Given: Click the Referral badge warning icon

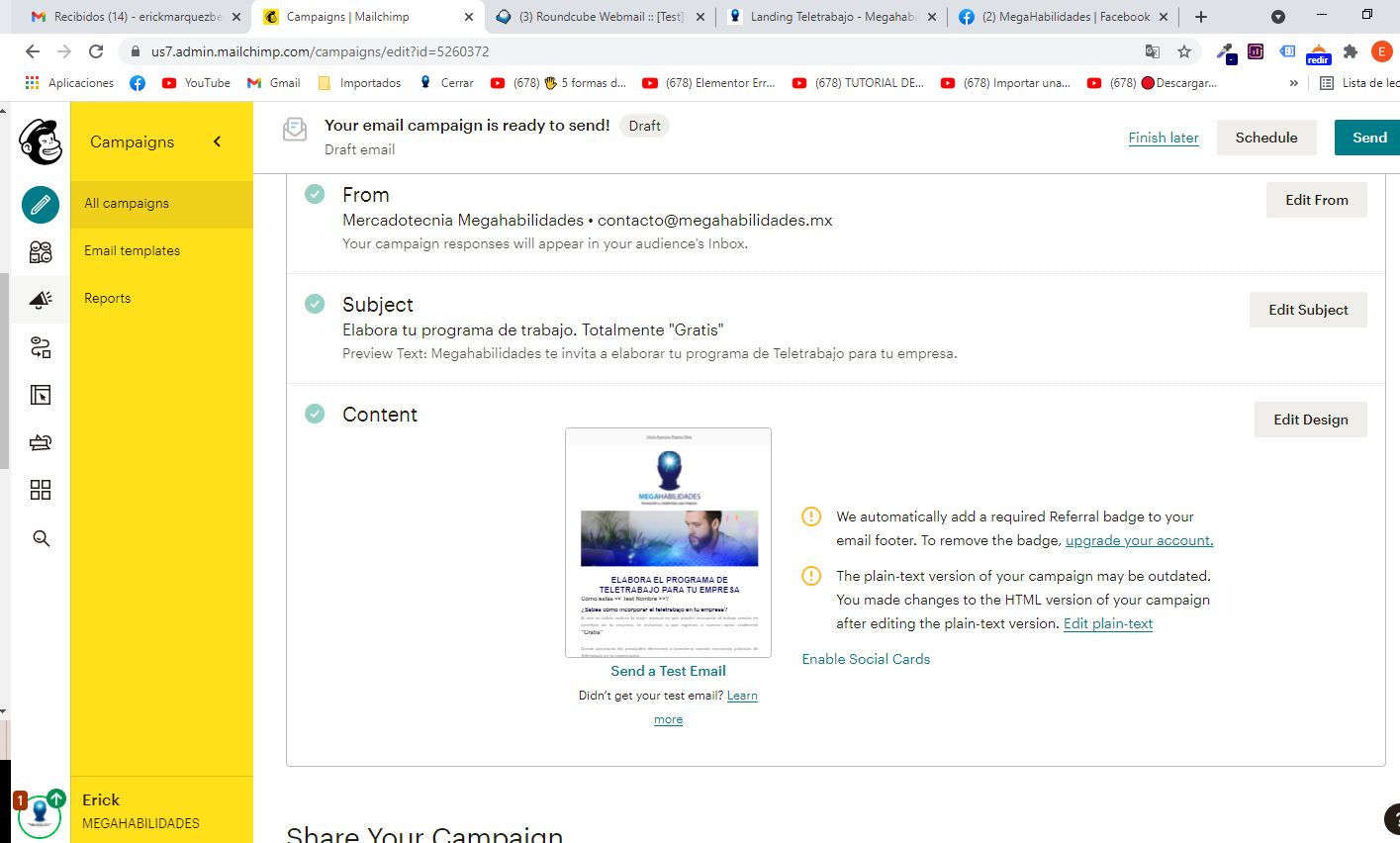Looking at the screenshot, I should pyautogui.click(x=811, y=516).
